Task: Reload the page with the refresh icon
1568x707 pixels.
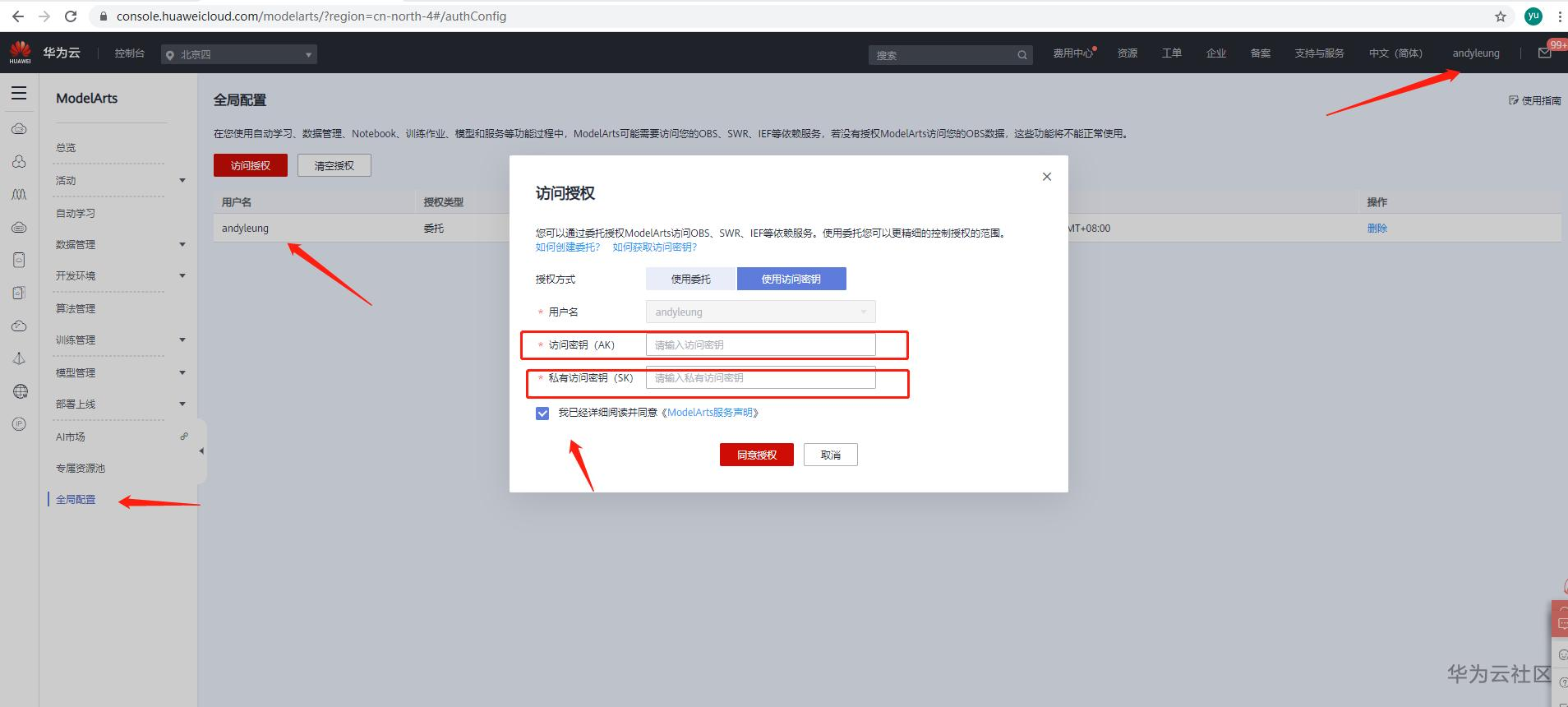Action: [71, 16]
